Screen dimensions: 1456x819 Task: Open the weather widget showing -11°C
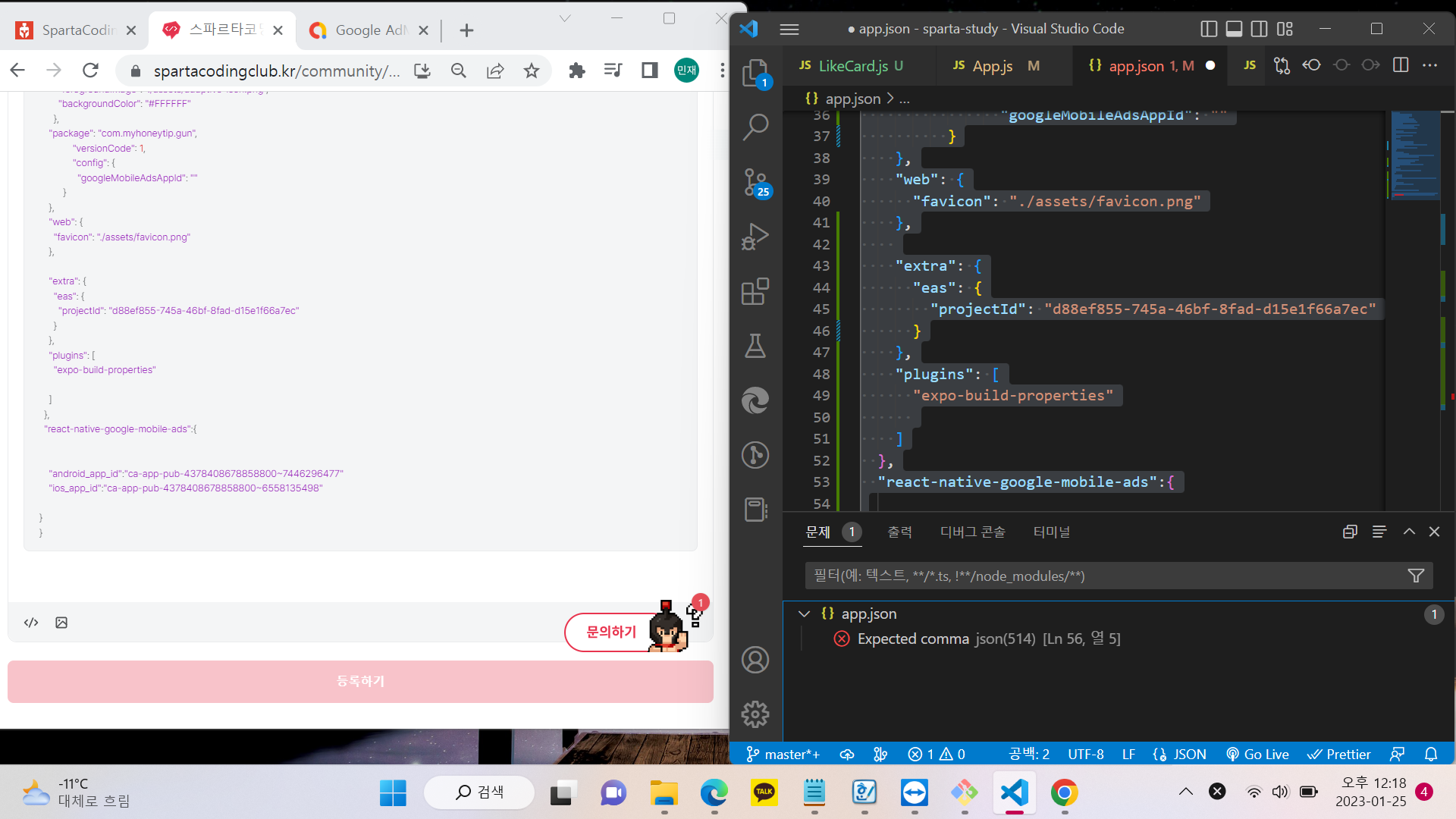(x=77, y=792)
